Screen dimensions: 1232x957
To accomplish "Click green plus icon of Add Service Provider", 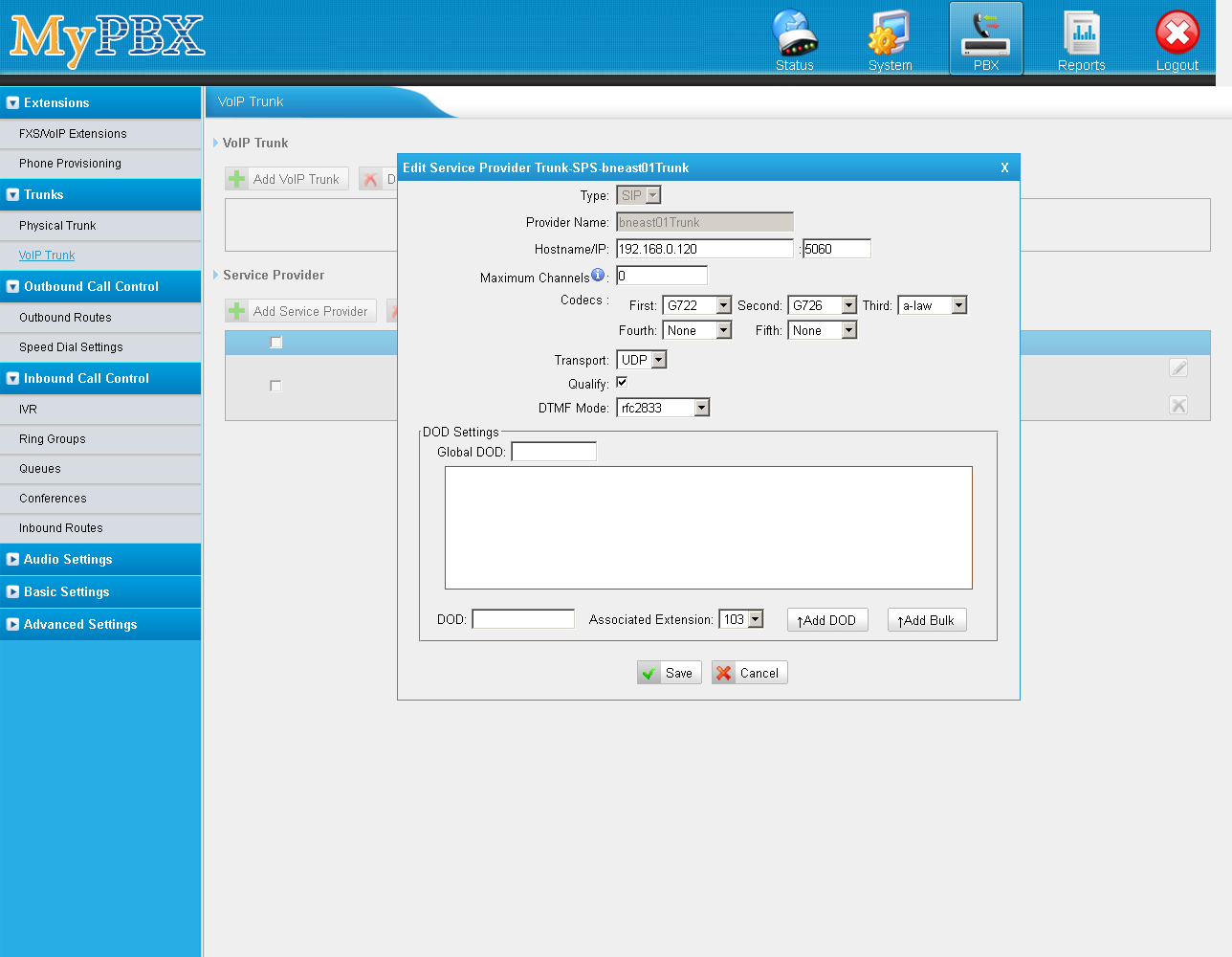I will pyautogui.click(x=237, y=311).
